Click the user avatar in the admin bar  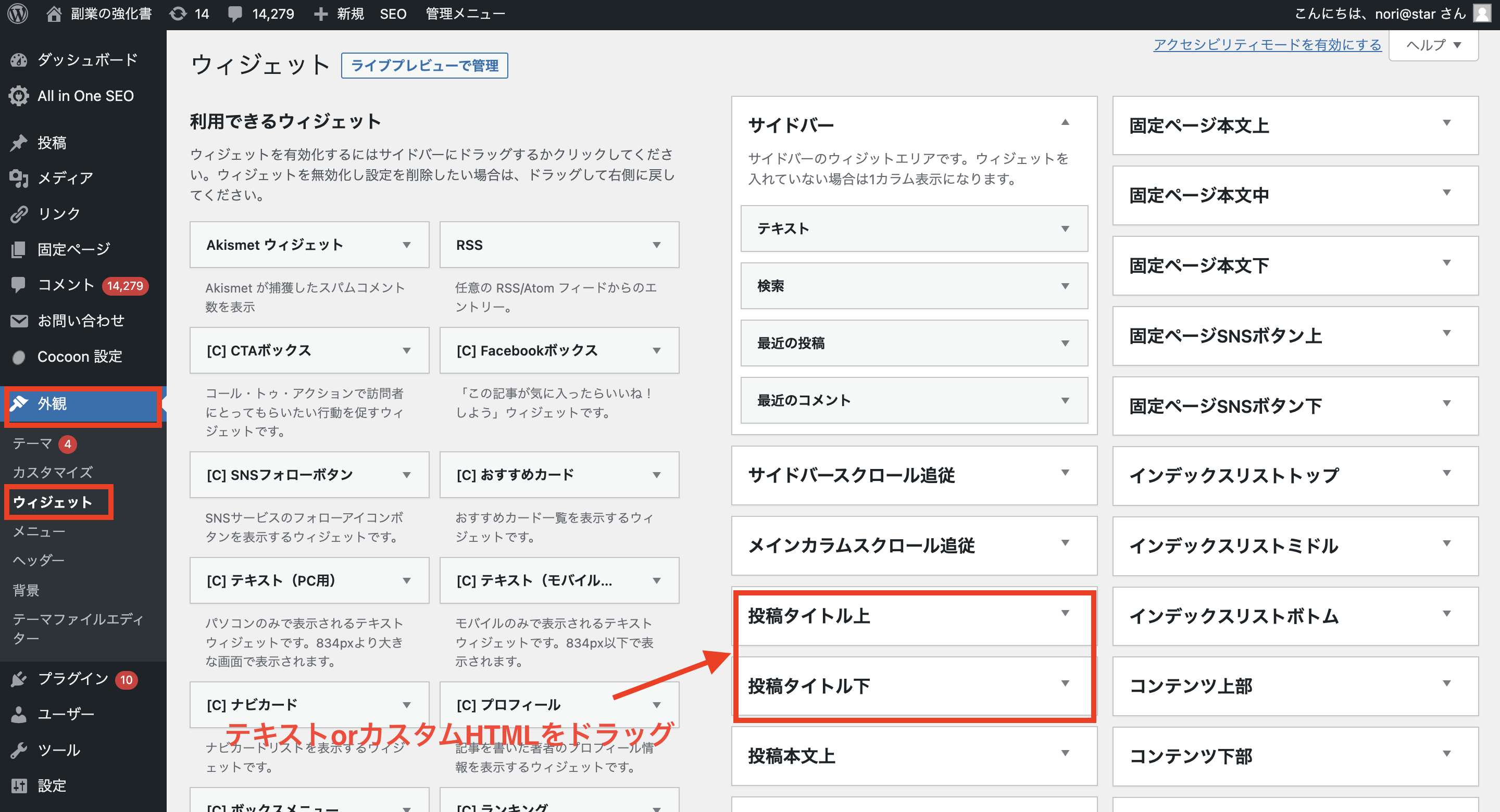(x=1482, y=14)
